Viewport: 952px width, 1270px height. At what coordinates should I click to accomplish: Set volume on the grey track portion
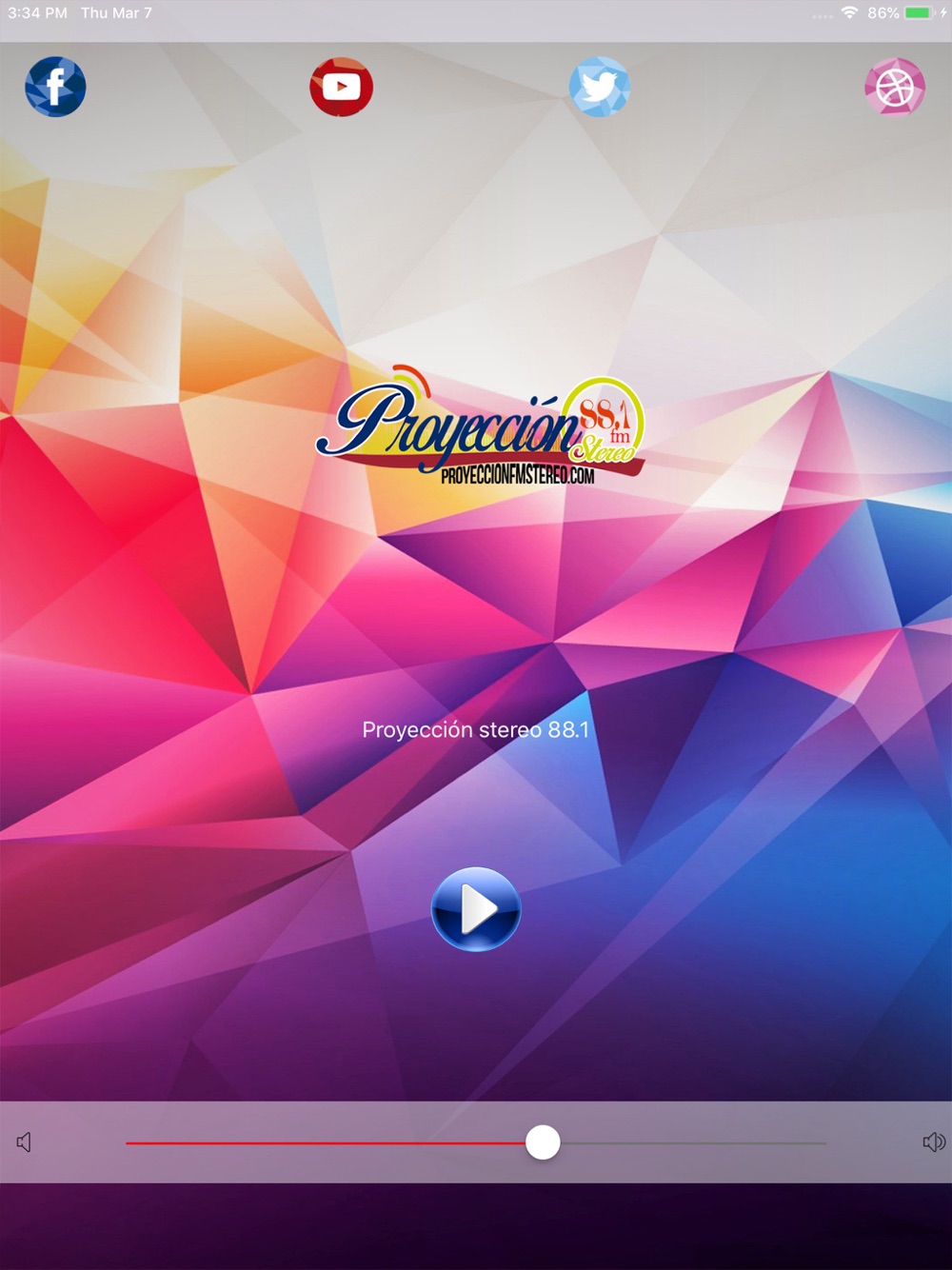click(x=693, y=1142)
